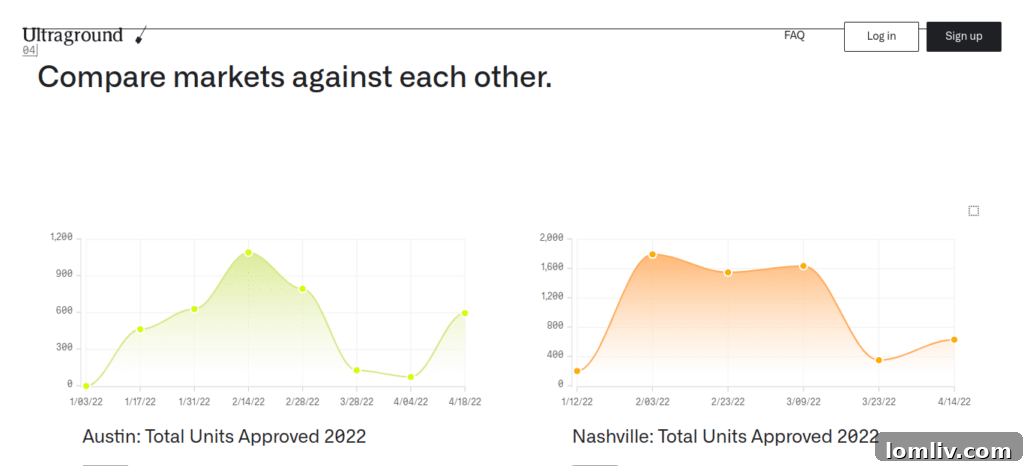Click Nashville's 3/23/22 data point

tap(879, 360)
